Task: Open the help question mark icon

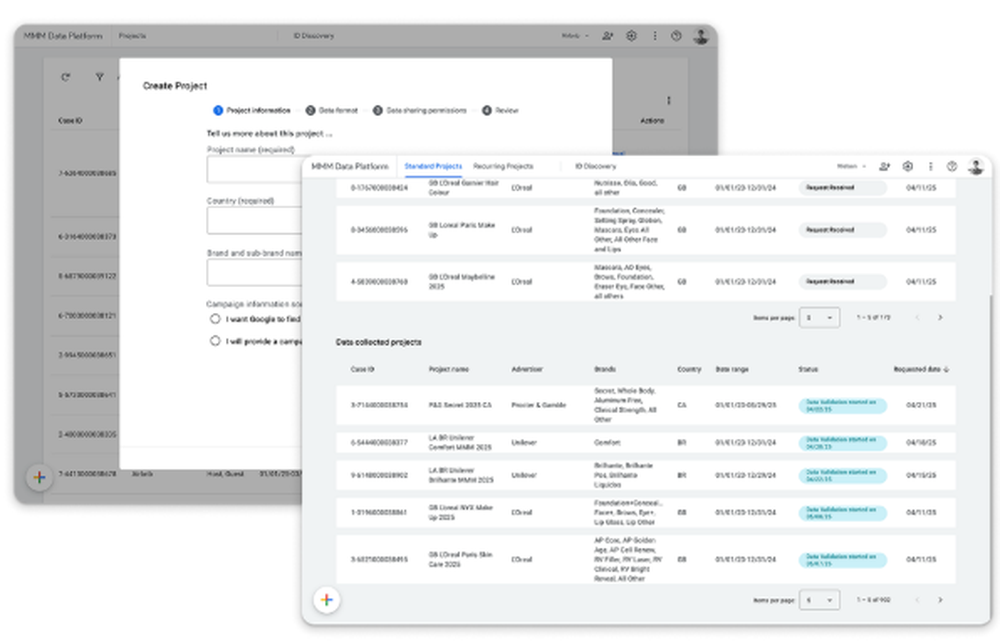Action: (x=953, y=167)
